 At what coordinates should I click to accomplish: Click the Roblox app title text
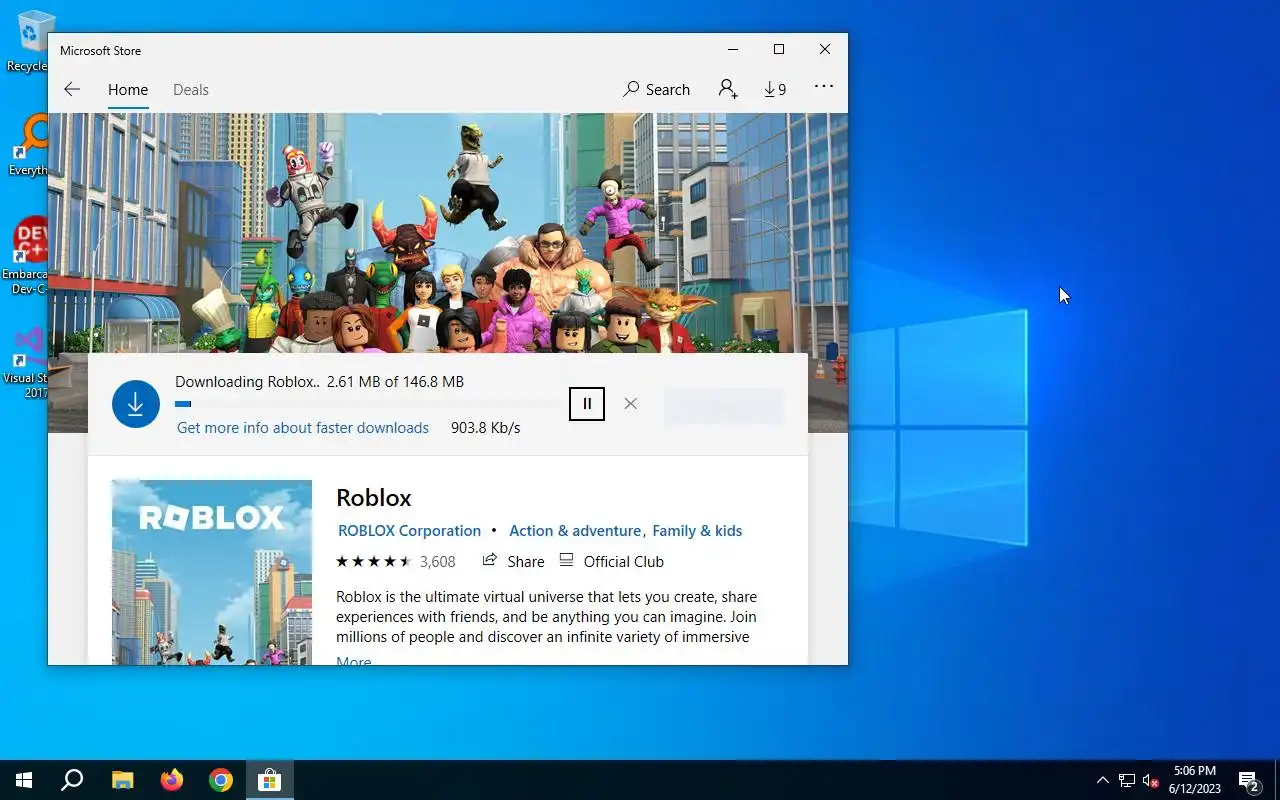[374, 497]
